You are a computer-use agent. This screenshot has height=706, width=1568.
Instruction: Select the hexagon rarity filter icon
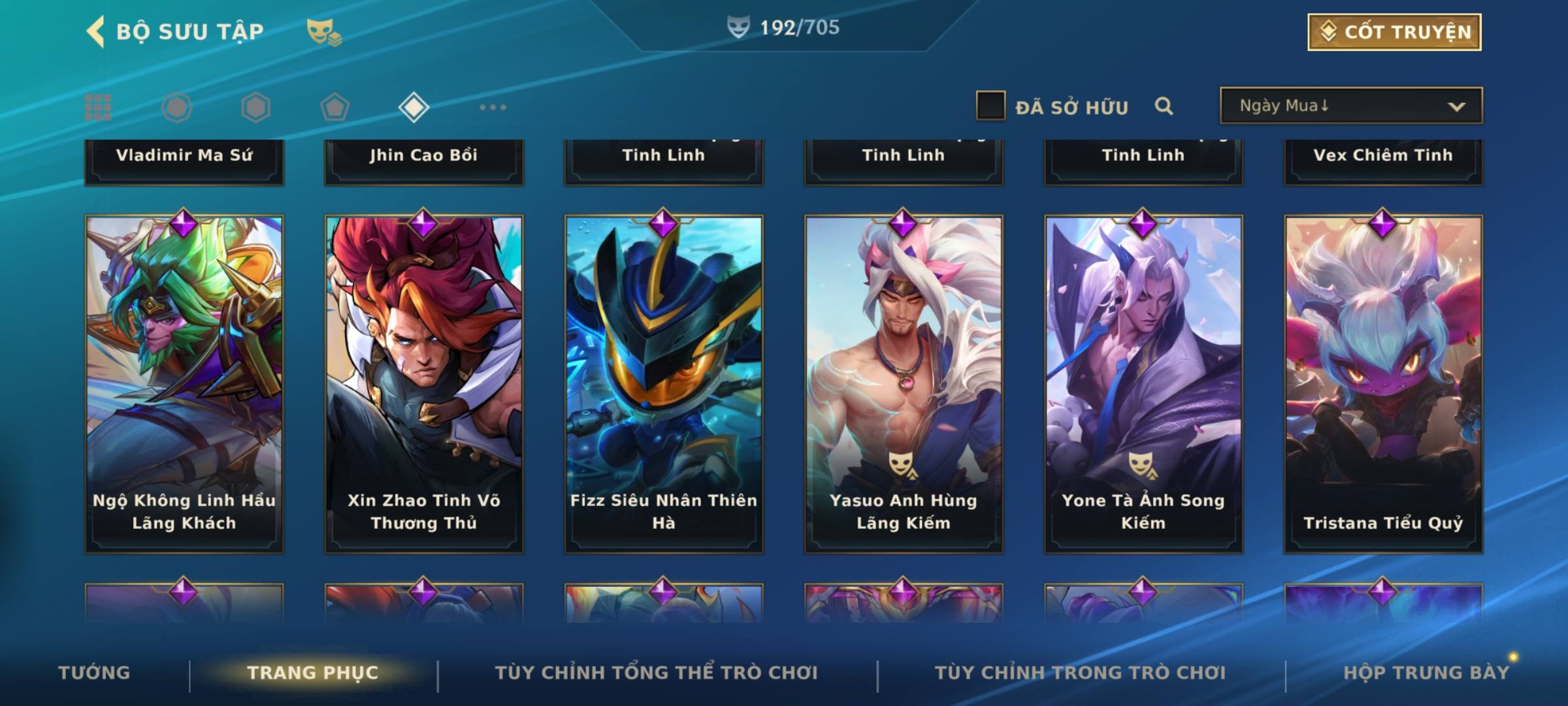pos(255,107)
